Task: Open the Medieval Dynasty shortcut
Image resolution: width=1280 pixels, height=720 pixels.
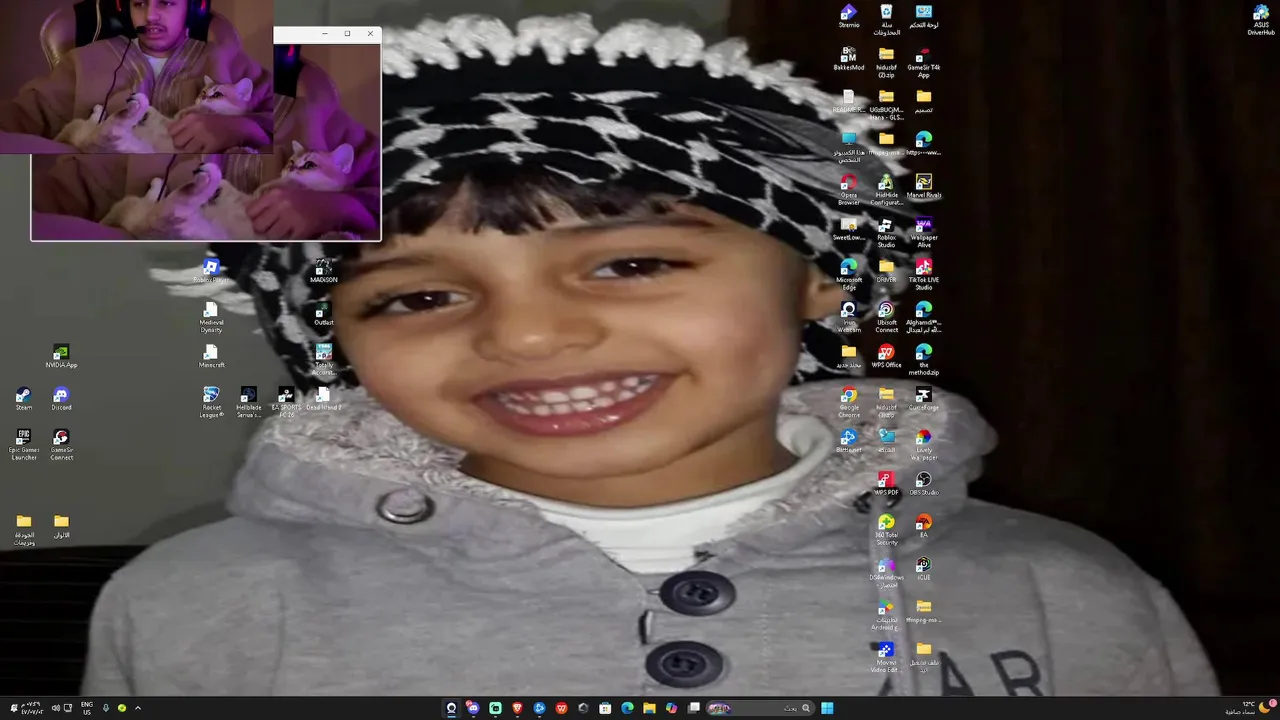Action: pos(211,317)
